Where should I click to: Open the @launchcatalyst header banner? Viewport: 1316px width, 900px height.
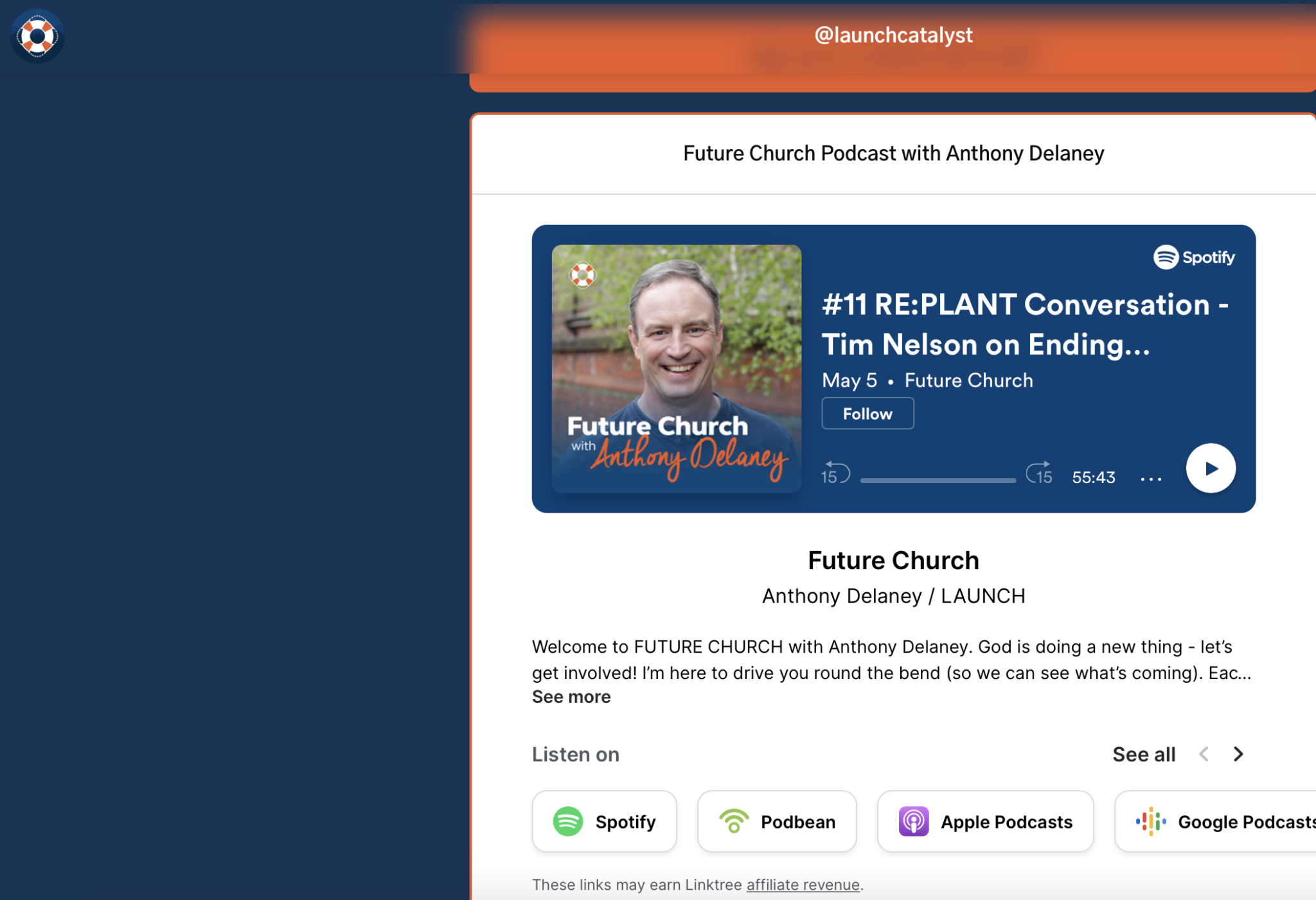(893, 35)
